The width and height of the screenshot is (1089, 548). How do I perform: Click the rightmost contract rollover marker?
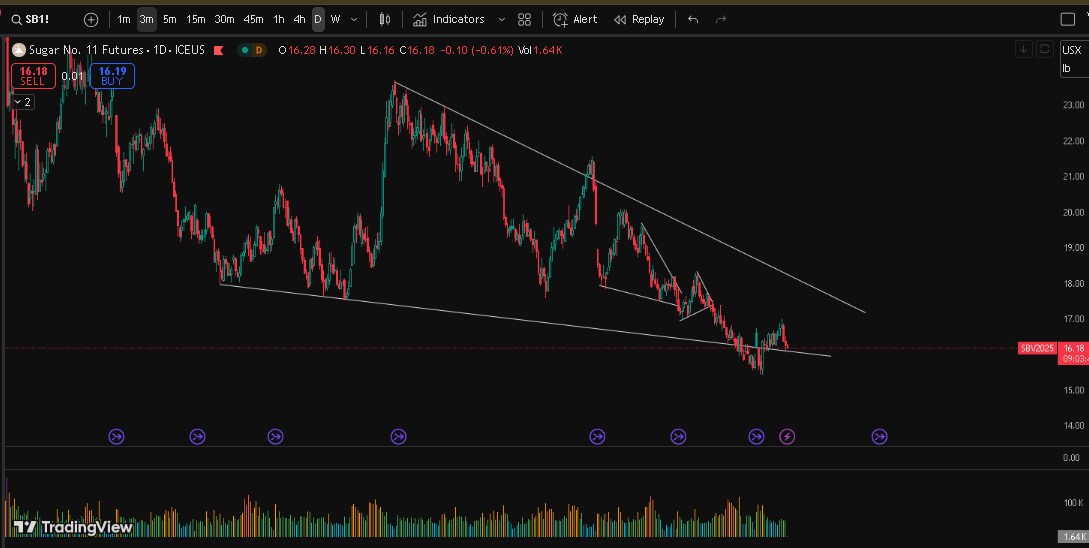(879, 436)
